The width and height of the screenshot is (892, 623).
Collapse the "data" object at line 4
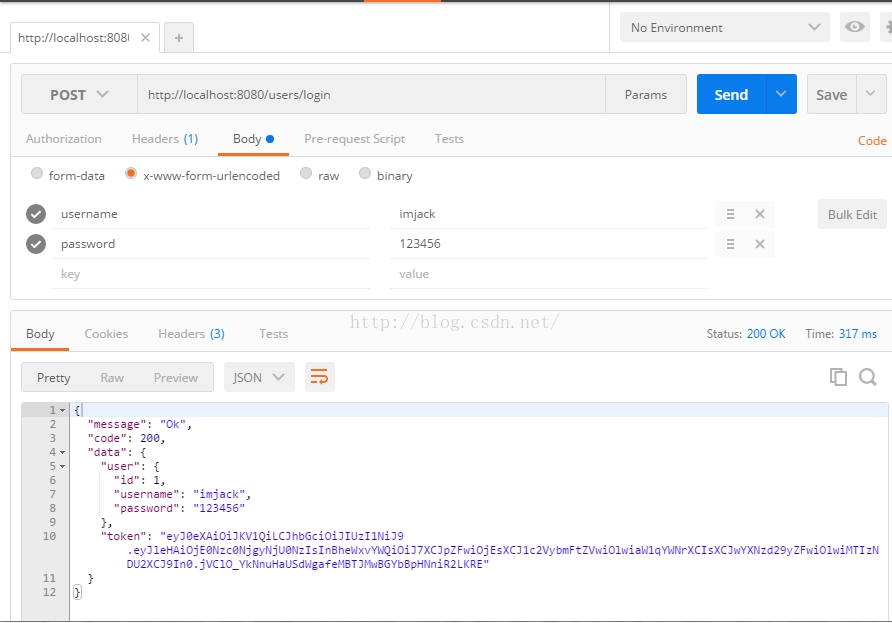click(x=63, y=453)
